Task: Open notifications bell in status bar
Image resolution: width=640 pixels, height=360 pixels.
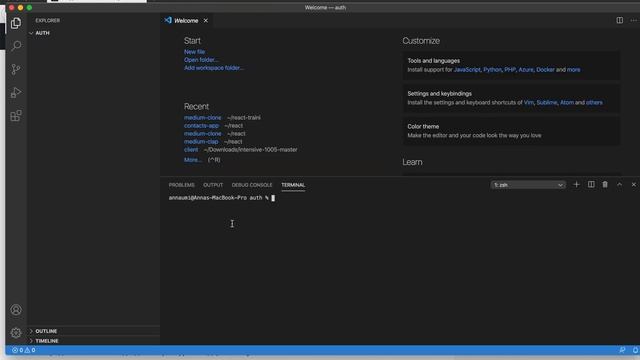Action: (635, 350)
